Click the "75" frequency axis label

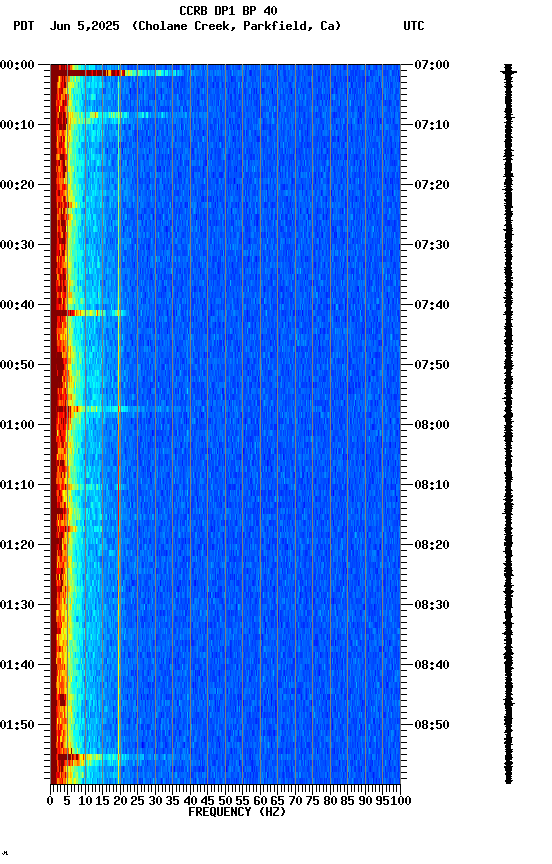(312, 801)
